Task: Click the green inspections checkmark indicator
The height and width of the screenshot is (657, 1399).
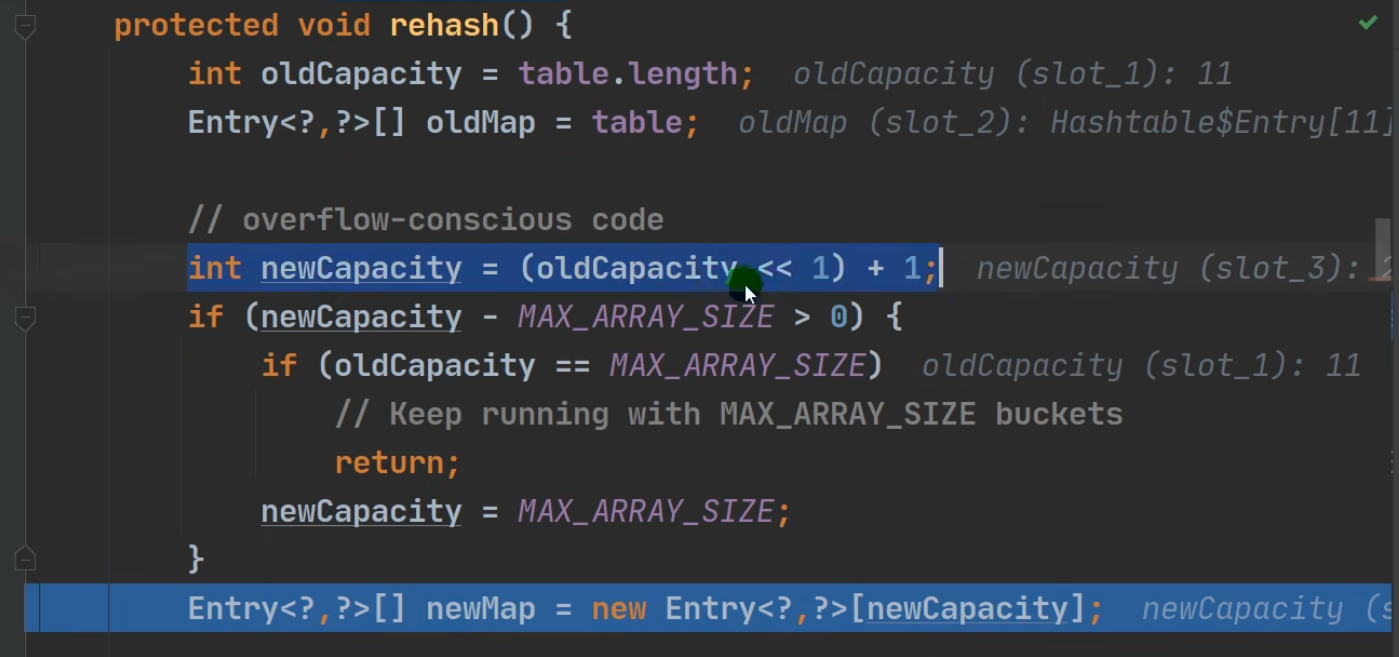Action: [1367, 22]
